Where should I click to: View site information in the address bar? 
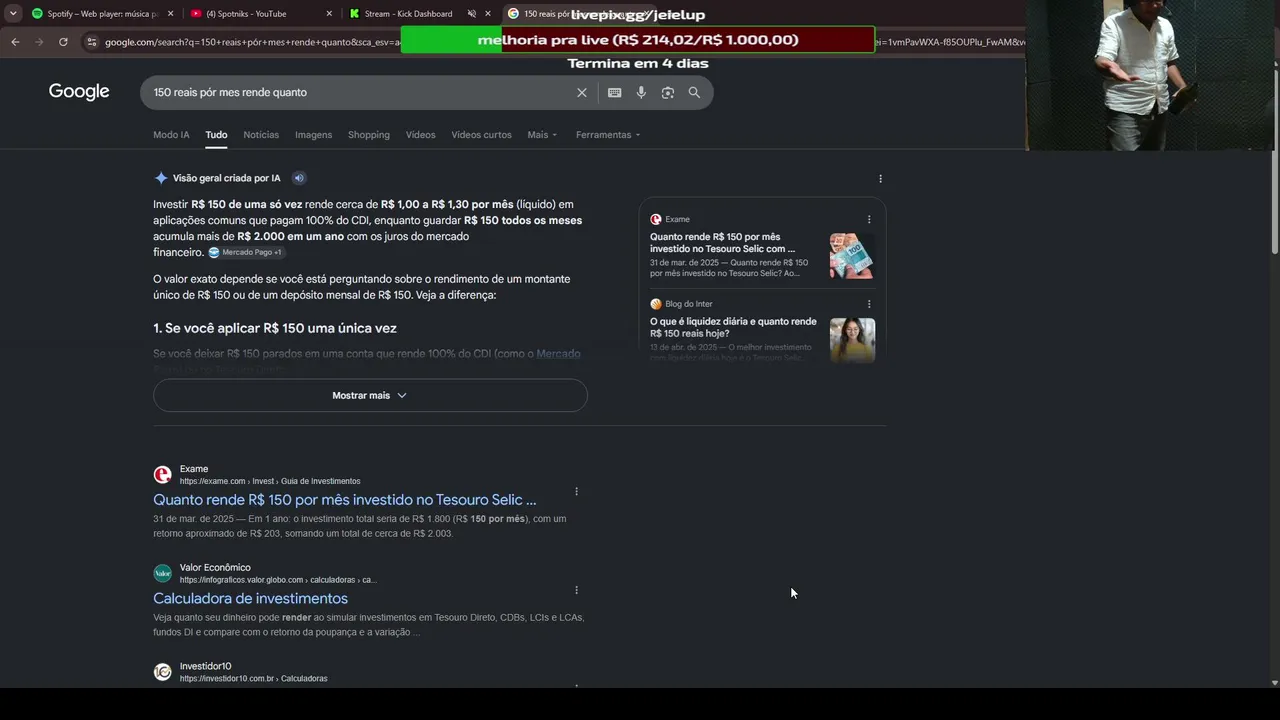91,42
